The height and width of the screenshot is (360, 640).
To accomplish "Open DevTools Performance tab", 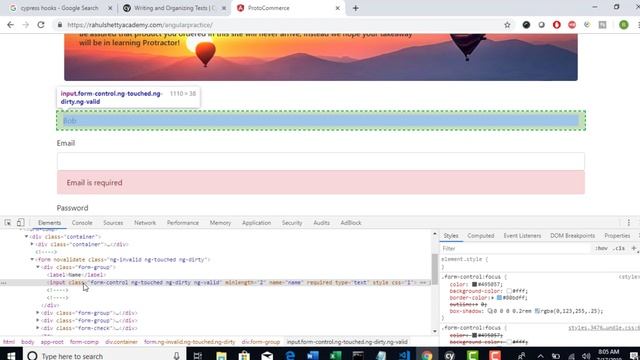I will [182, 223].
